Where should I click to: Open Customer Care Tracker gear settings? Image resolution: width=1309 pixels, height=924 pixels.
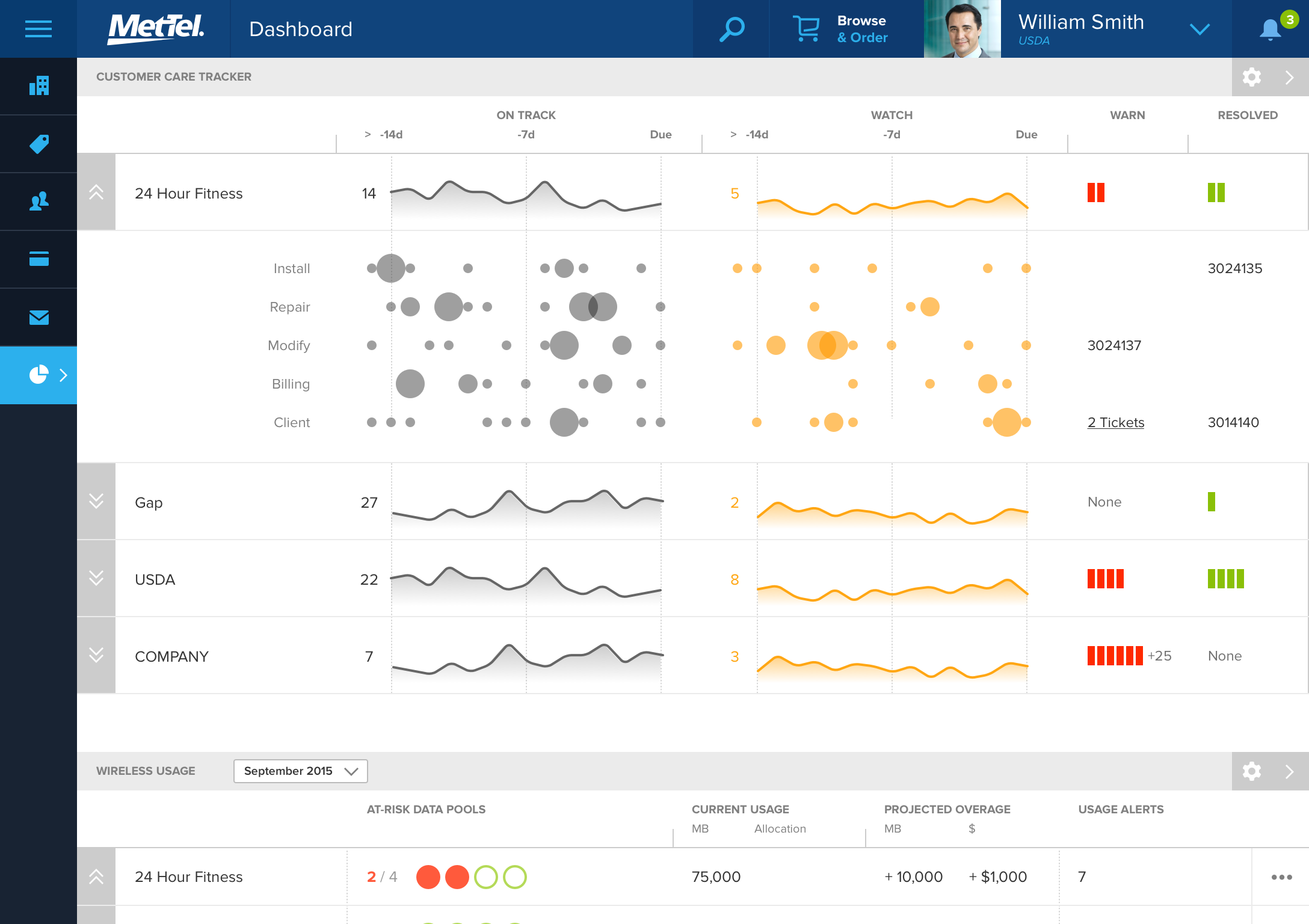click(1251, 77)
